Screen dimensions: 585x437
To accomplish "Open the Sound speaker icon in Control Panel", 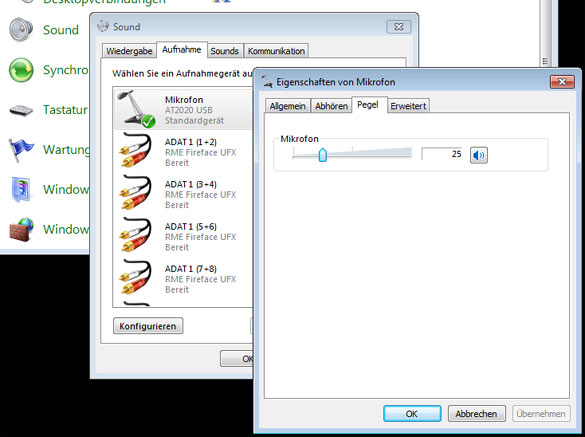I will [21, 29].
